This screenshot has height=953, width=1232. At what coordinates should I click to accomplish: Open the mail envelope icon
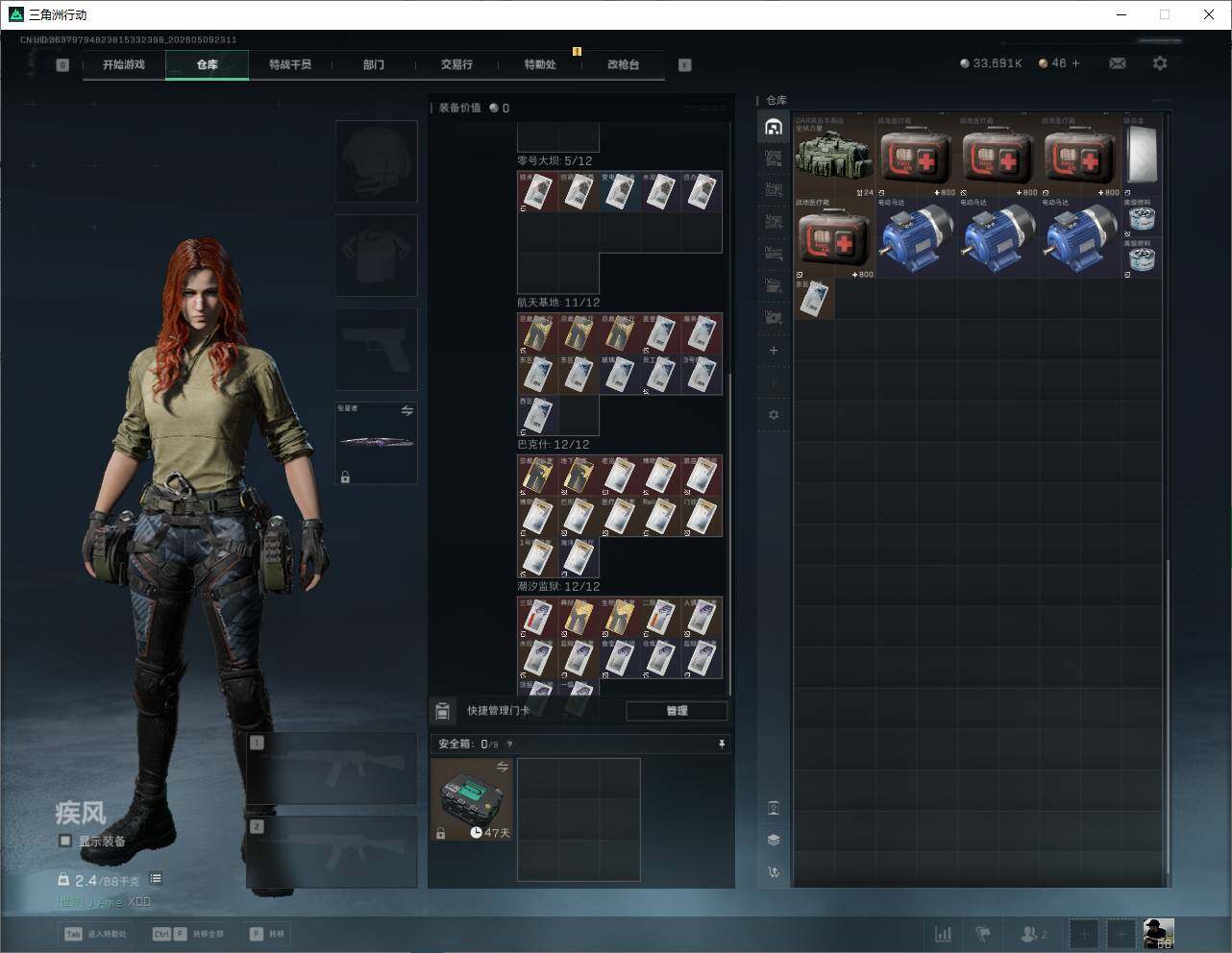click(x=1117, y=63)
